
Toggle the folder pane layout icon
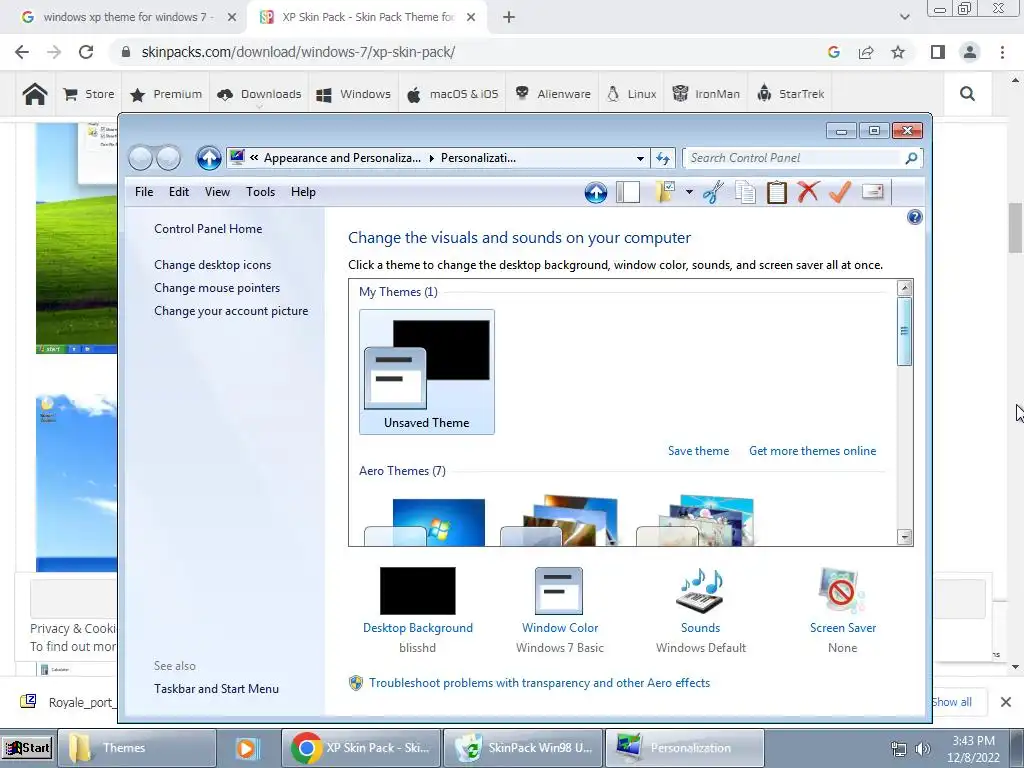(628, 192)
